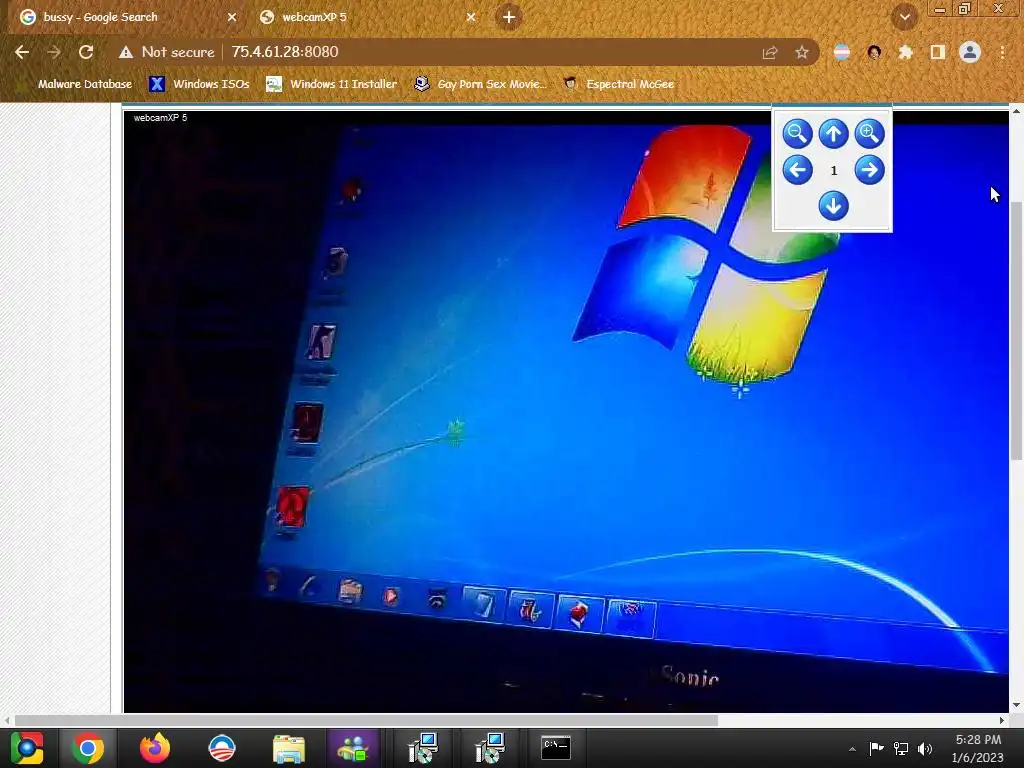Open the Espectral McGee bookmark

pos(618,84)
